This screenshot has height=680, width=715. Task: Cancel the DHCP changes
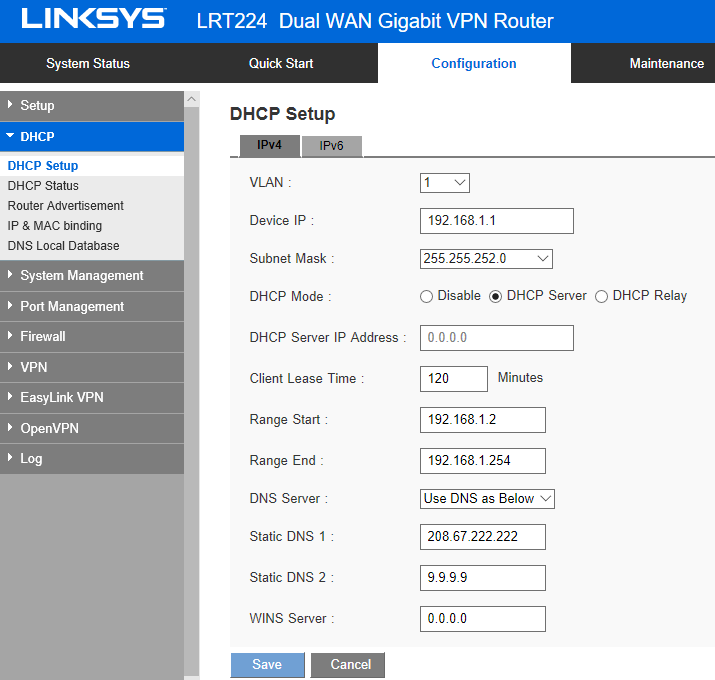(348, 664)
